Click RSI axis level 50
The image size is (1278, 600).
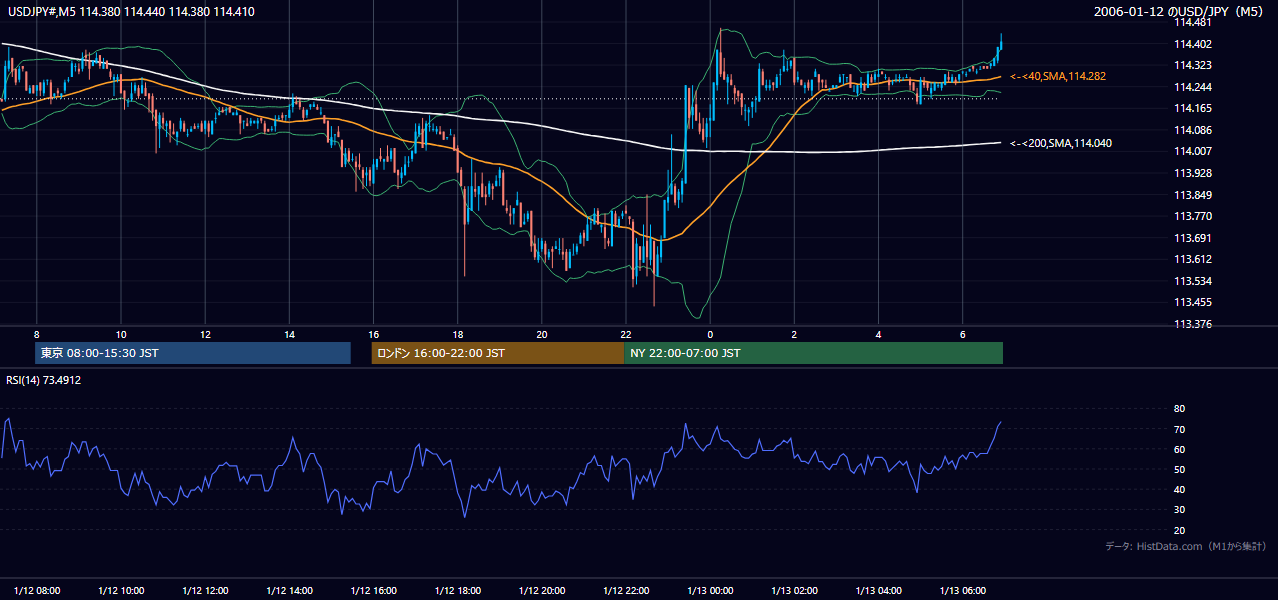1180,469
